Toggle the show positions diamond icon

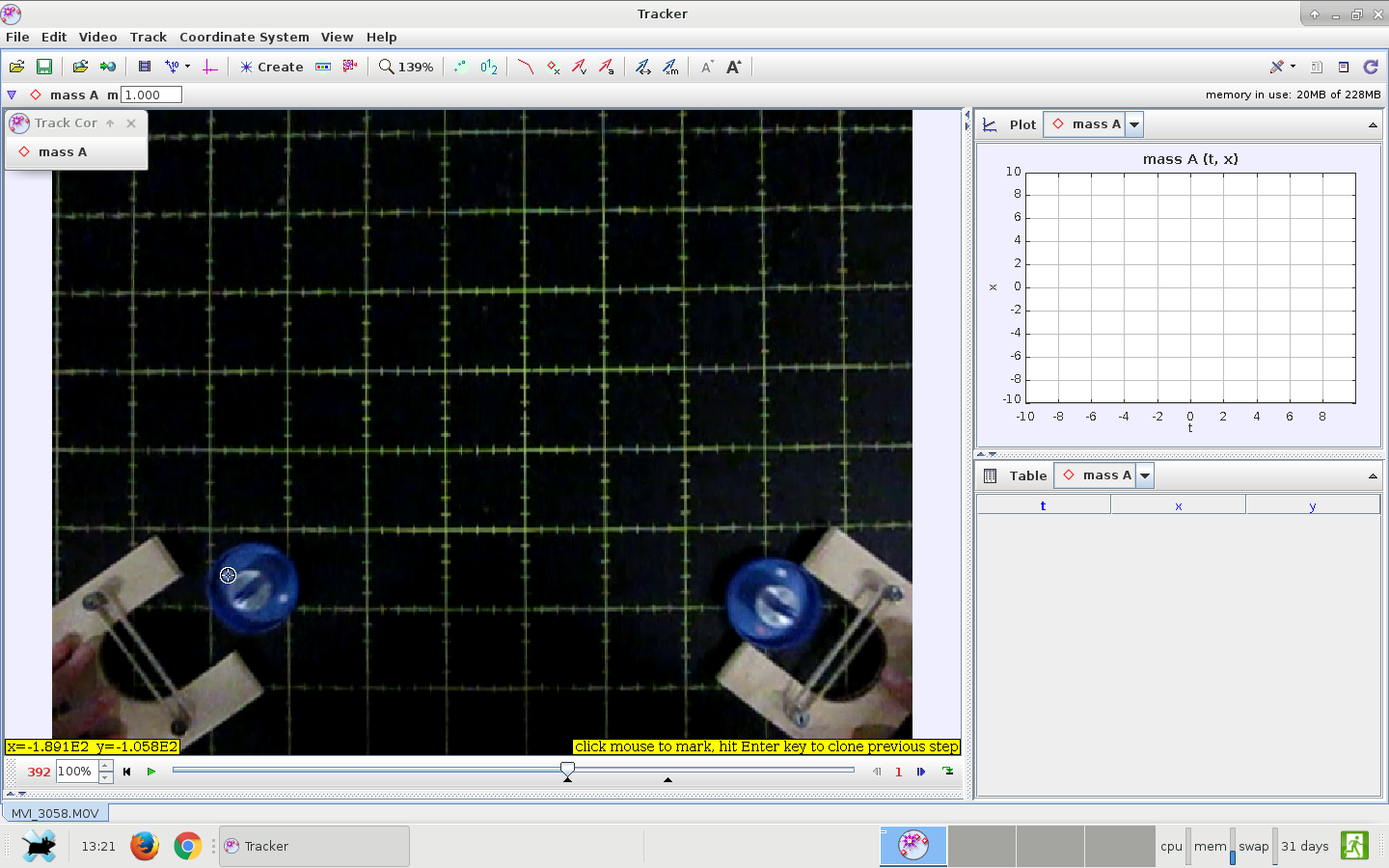pos(553,67)
